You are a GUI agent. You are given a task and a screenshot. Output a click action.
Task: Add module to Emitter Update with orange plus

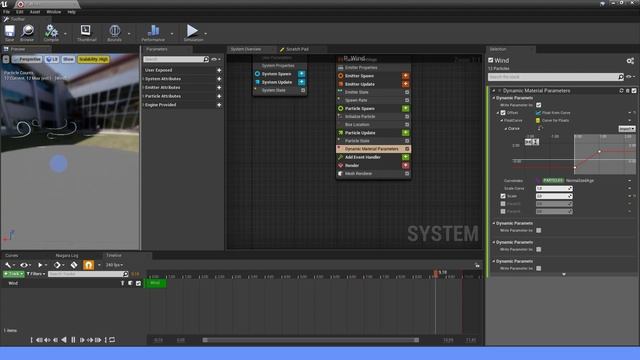pos(405,84)
